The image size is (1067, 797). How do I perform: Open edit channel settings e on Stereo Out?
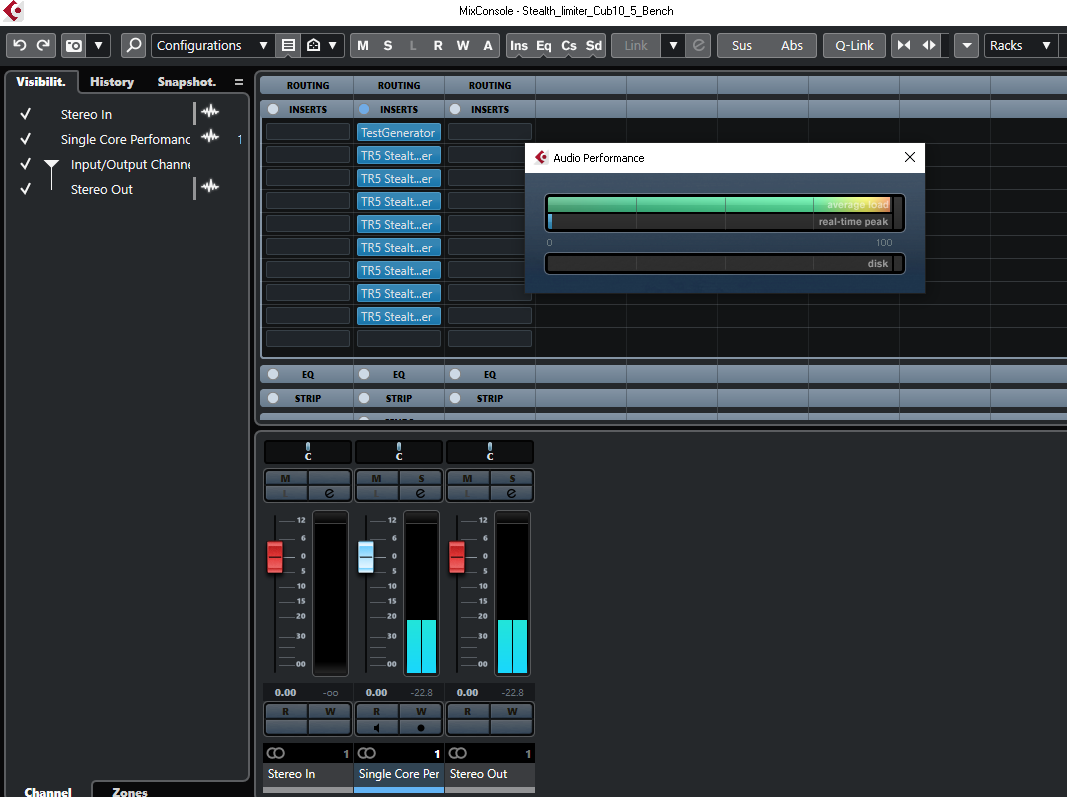(512, 493)
